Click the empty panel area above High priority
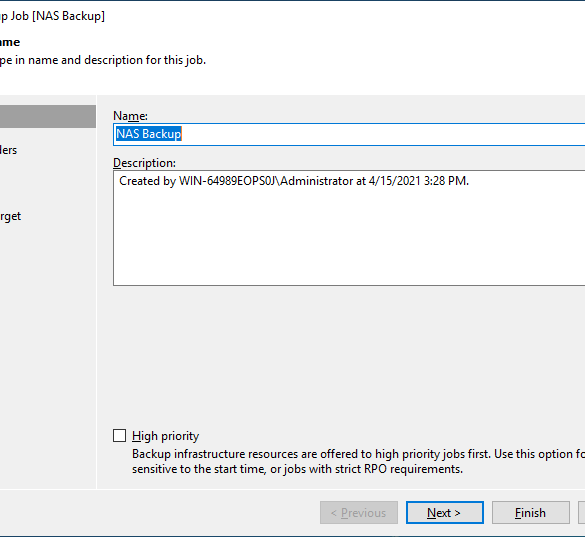This screenshot has width=585, height=537. coord(349,356)
